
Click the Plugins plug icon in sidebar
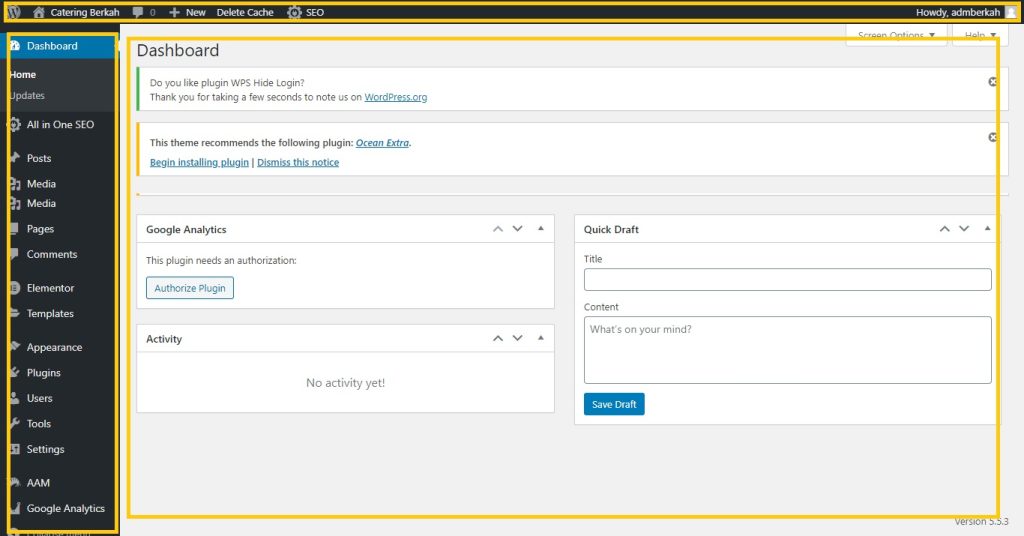[15, 372]
